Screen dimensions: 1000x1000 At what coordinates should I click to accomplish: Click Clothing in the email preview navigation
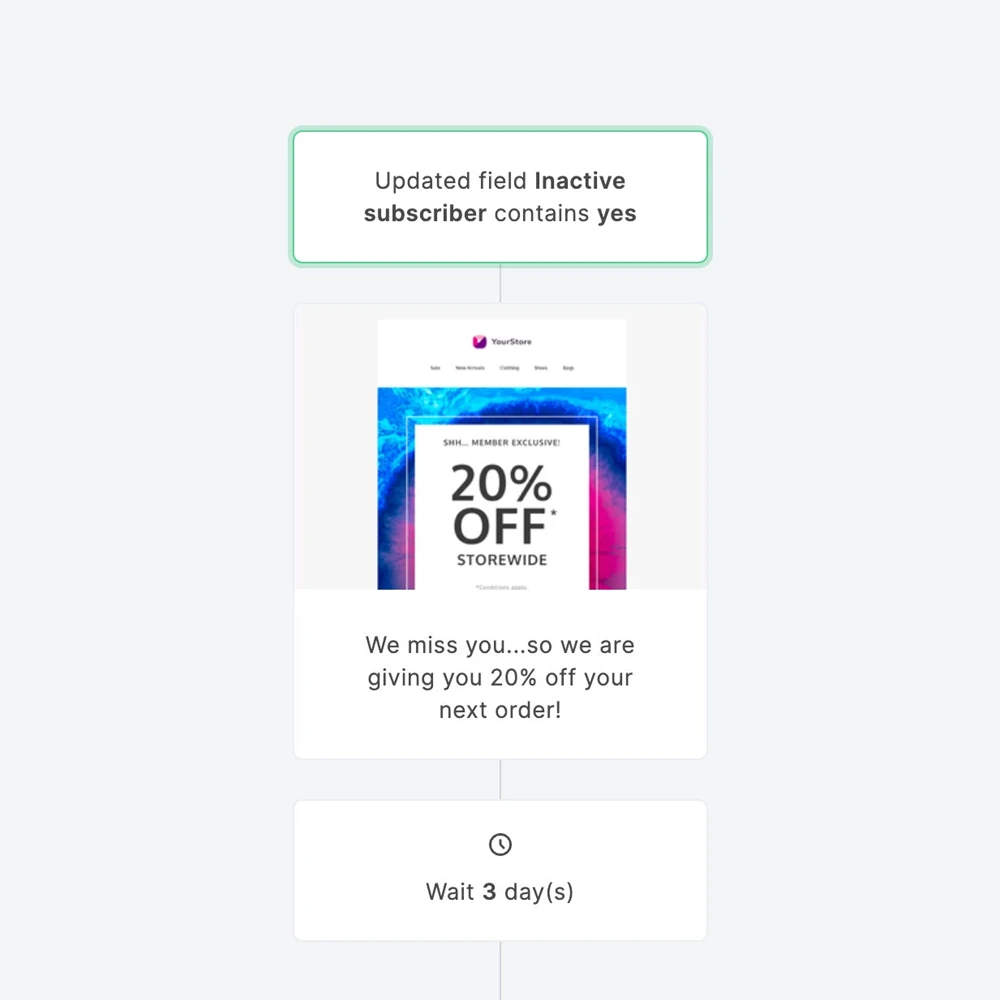[509, 368]
